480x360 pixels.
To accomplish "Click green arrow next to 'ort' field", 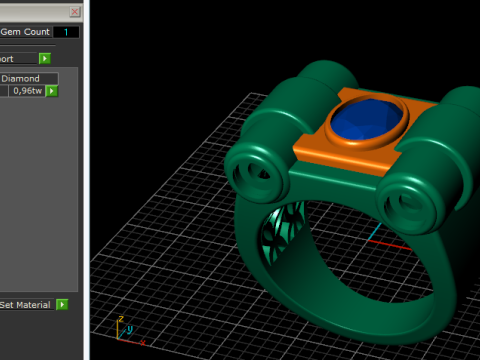I will click(45, 59).
